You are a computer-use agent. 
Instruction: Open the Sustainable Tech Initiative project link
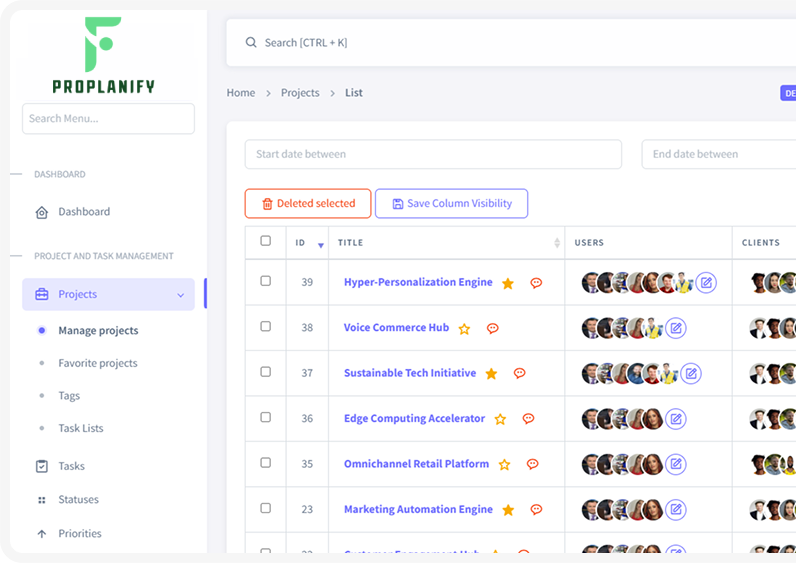point(410,373)
